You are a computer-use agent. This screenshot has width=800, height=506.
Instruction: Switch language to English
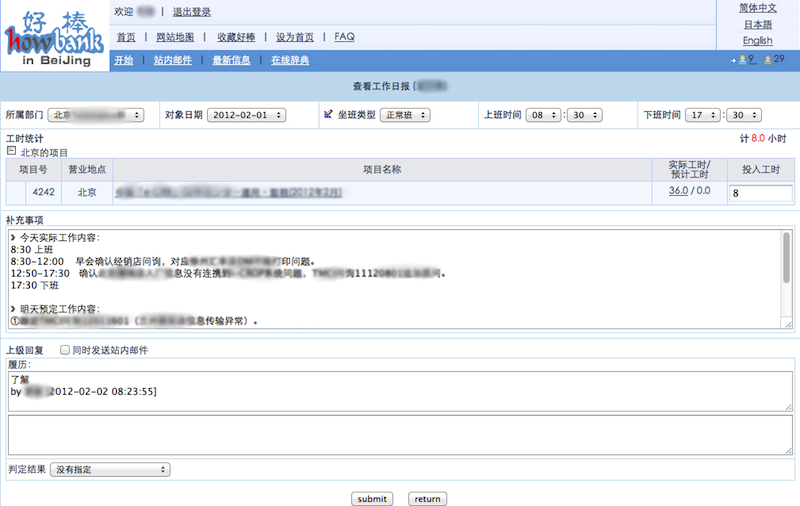pyautogui.click(x=757, y=41)
